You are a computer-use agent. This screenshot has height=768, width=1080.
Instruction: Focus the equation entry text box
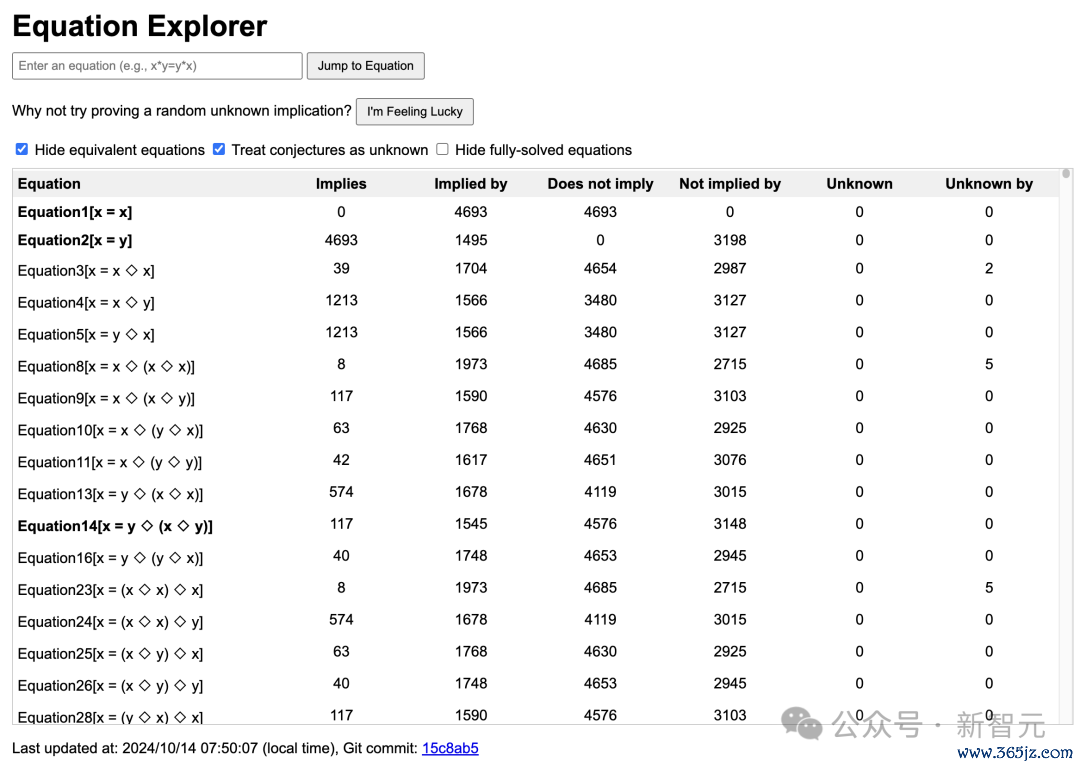click(x=157, y=66)
